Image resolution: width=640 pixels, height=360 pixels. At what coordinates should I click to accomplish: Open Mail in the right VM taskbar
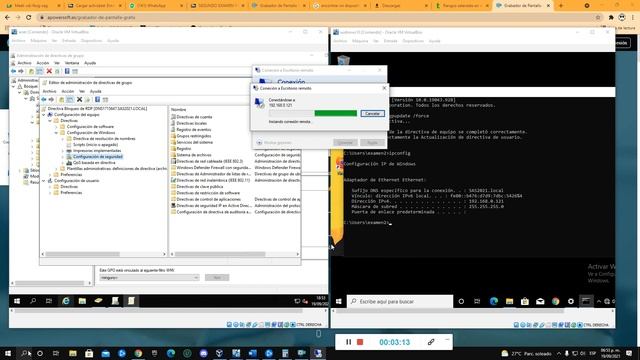coord(540,301)
